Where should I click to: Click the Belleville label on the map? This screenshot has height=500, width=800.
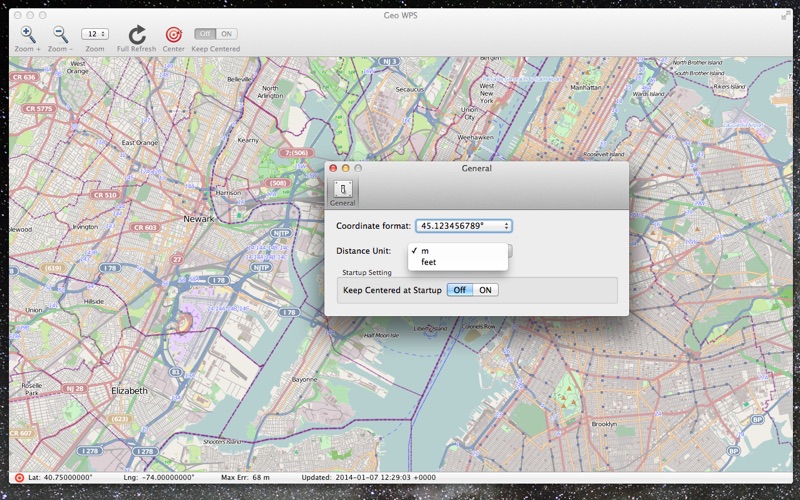tap(239, 80)
